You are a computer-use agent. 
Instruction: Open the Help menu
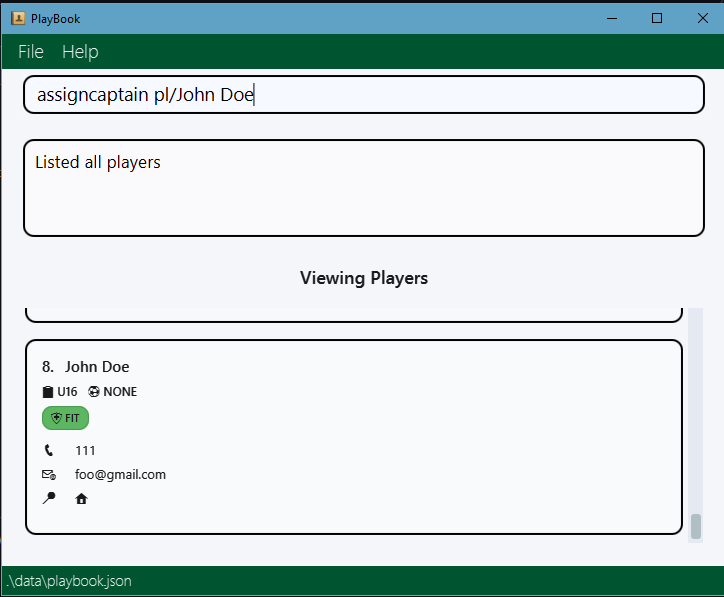coord(80,52)
